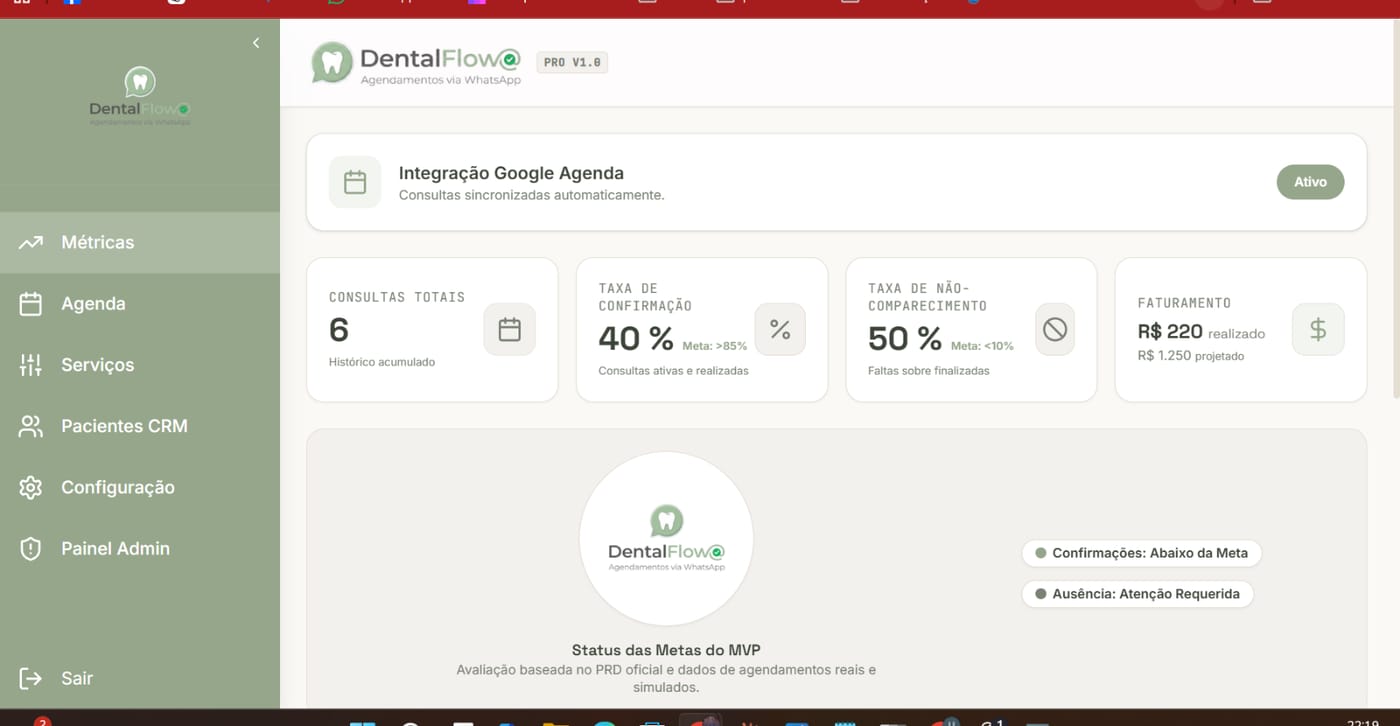
Task: Click the page's vertical scrollbar
Action: 1395,210
